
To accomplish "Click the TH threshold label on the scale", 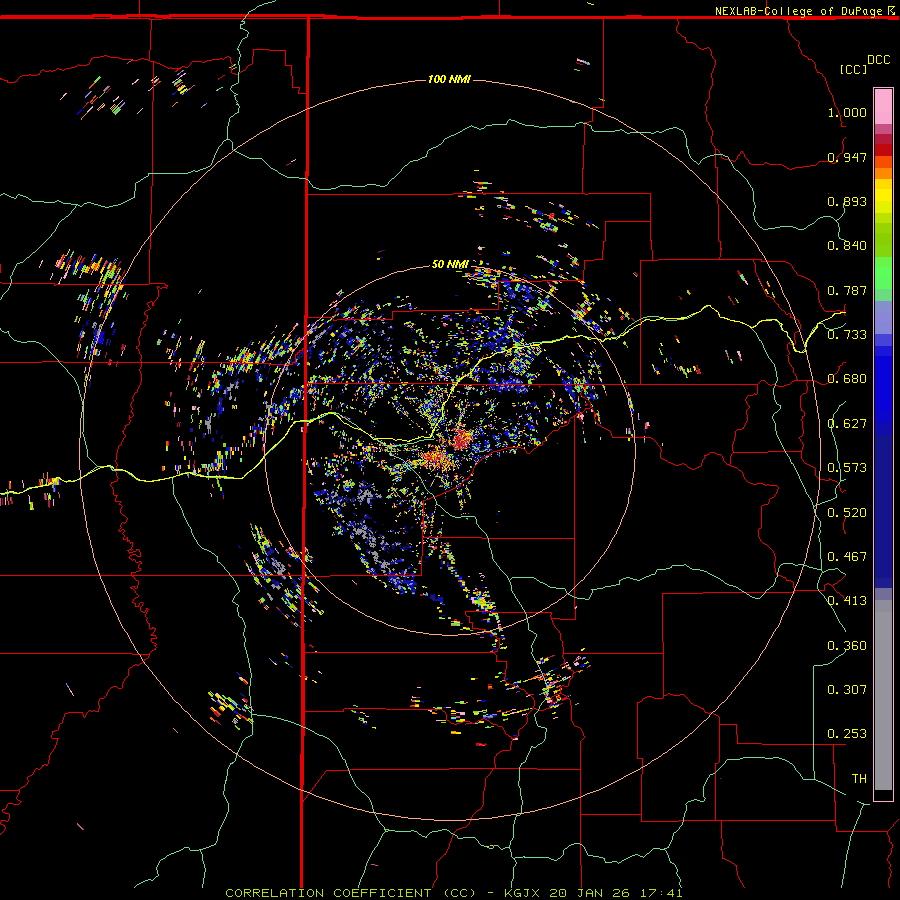I will point(859,779).
